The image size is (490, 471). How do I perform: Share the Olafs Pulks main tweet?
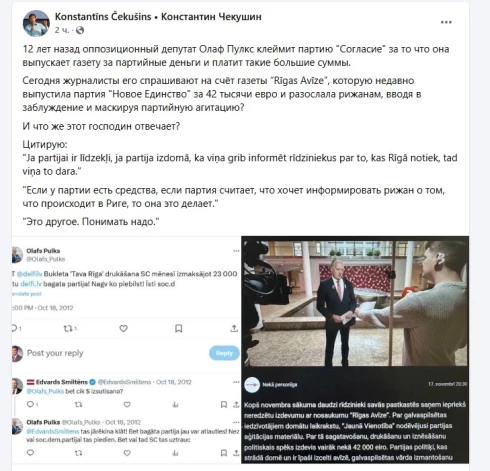(234, 328)
